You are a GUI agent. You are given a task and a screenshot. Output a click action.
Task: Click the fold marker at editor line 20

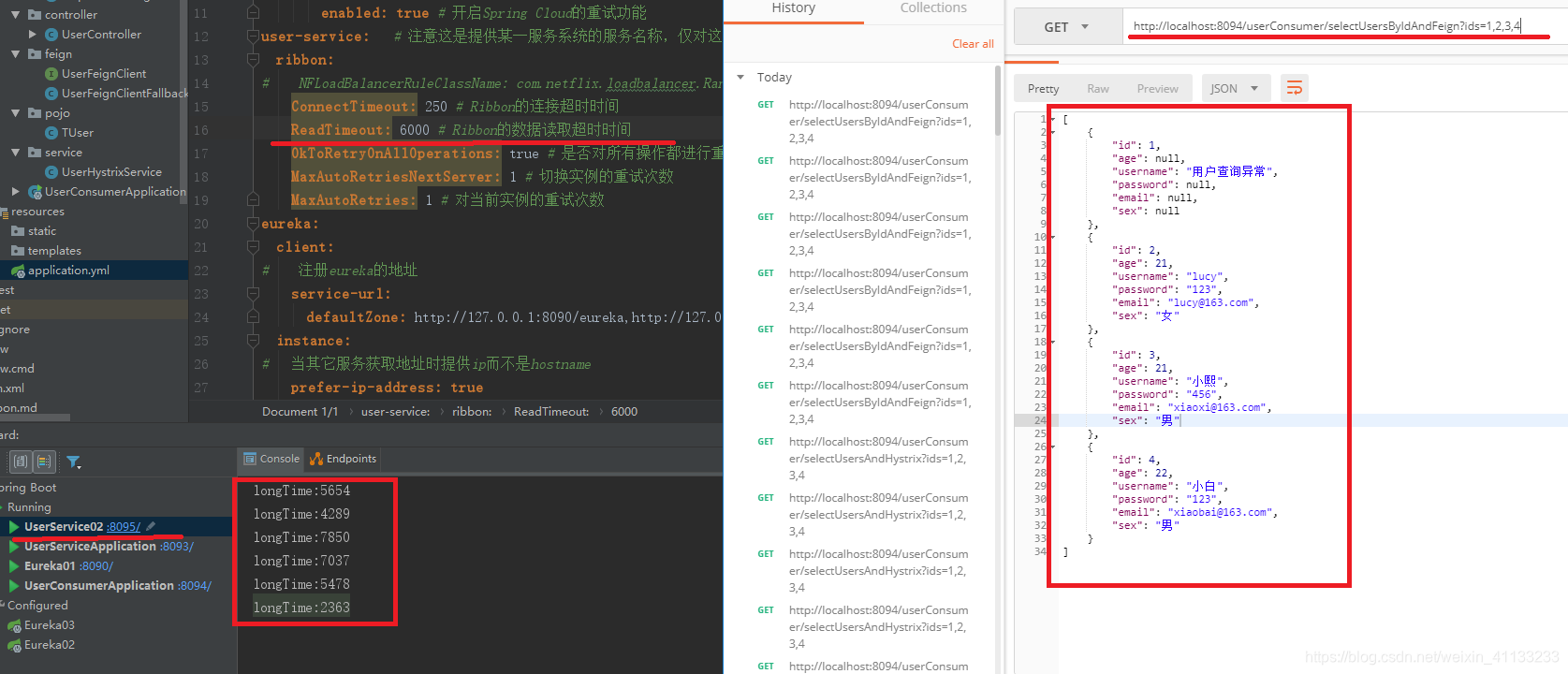pyautogui.click(x=253, y=224)
